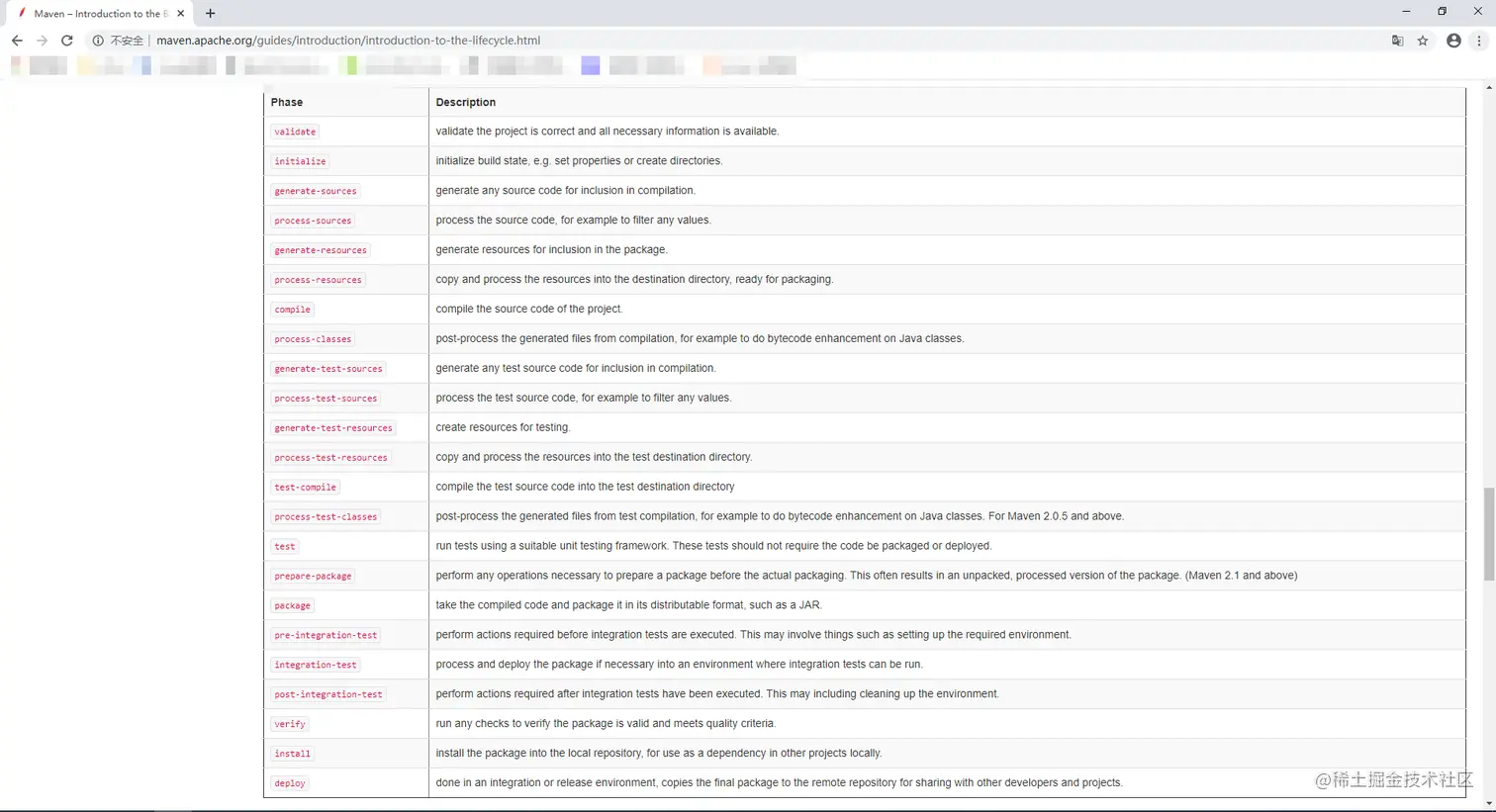1496x812 pixels.
Task: Click description 'generate any source code for inclusion'
Action: (566, 190)
